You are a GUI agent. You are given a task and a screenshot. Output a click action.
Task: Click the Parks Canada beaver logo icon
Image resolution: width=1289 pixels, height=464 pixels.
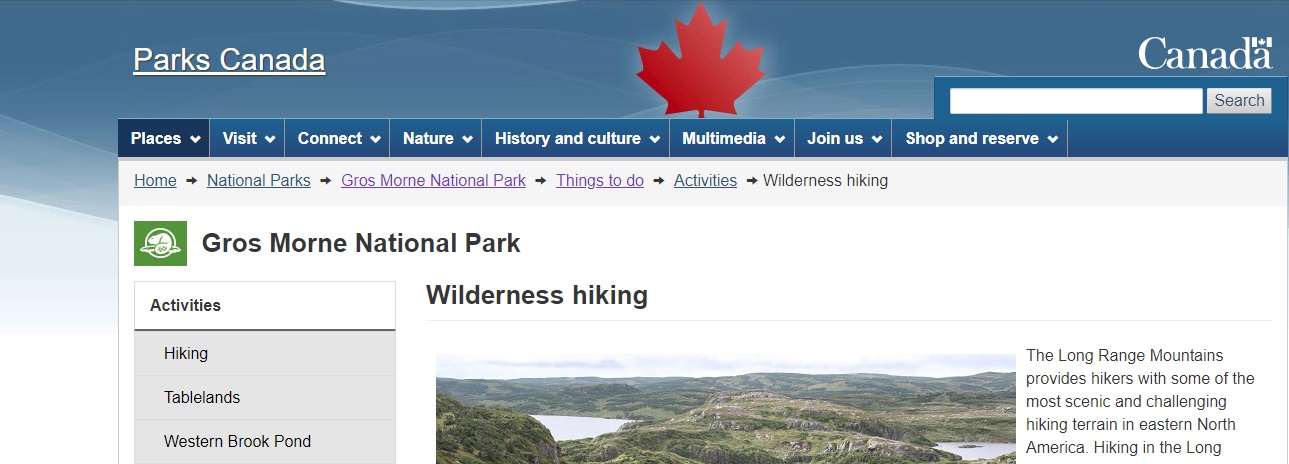click(160, 243)
